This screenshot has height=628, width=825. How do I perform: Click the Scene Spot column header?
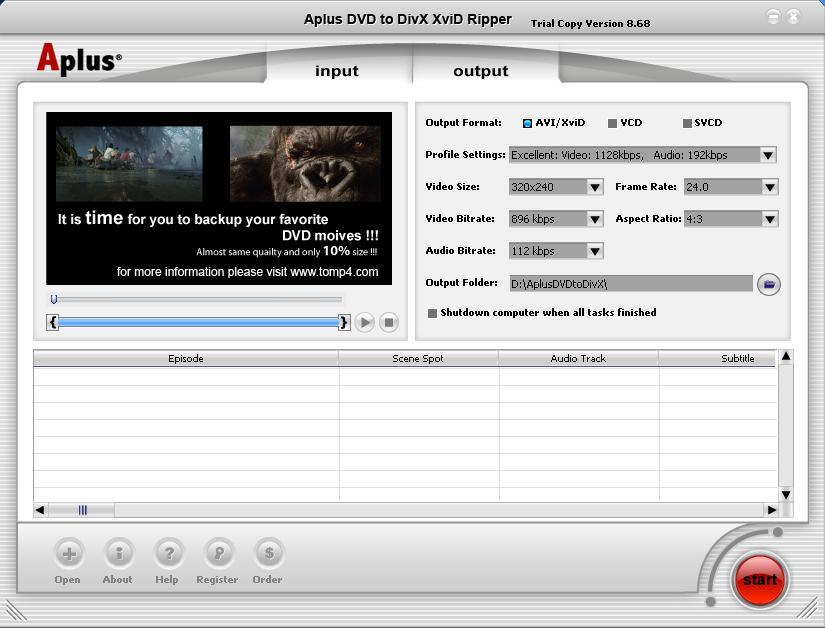(x=418, y=358)
